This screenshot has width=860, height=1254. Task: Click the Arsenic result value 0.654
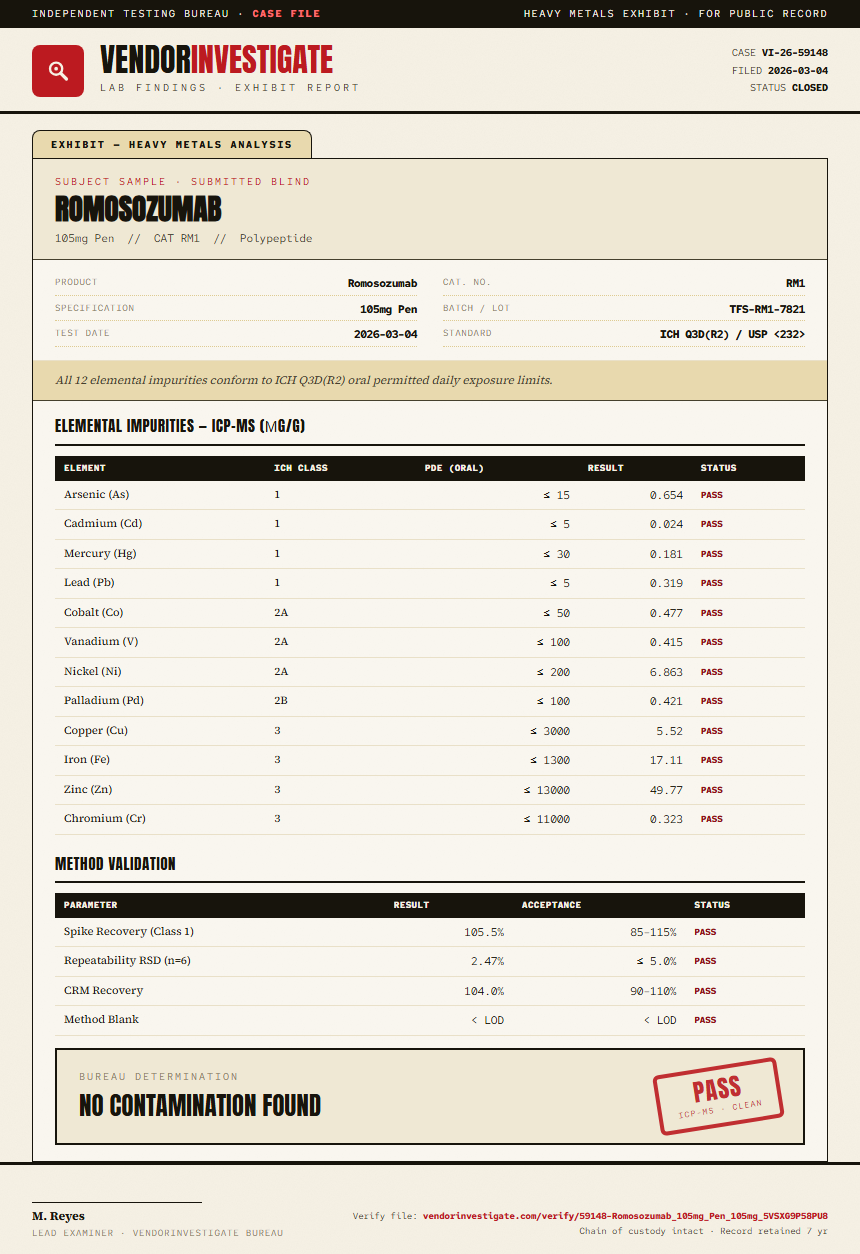click(667, 495)
